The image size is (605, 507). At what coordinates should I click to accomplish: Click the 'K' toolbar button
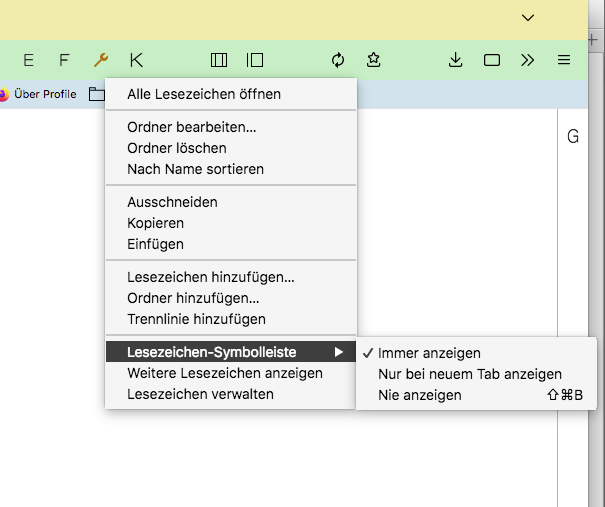click(x=136, y=60)
